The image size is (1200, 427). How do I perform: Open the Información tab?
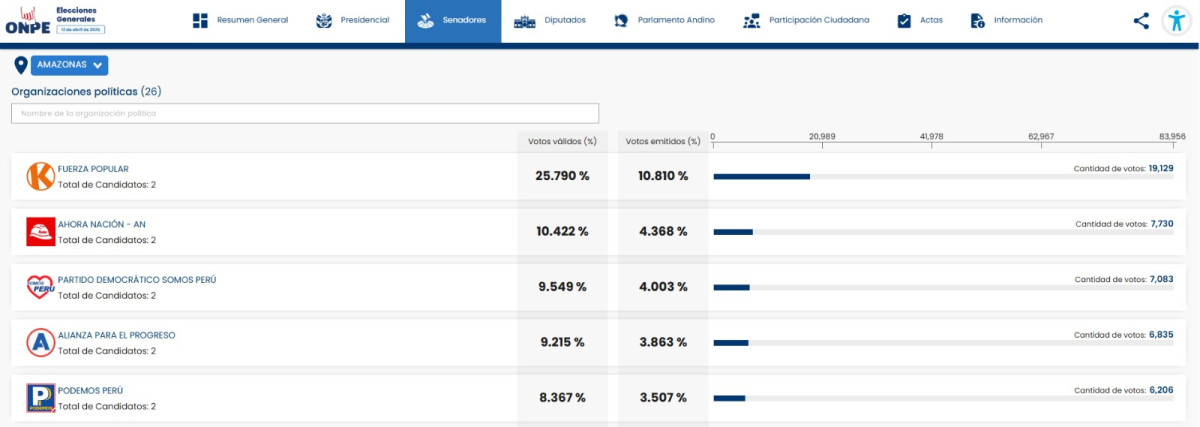(x=1008, y=20)
